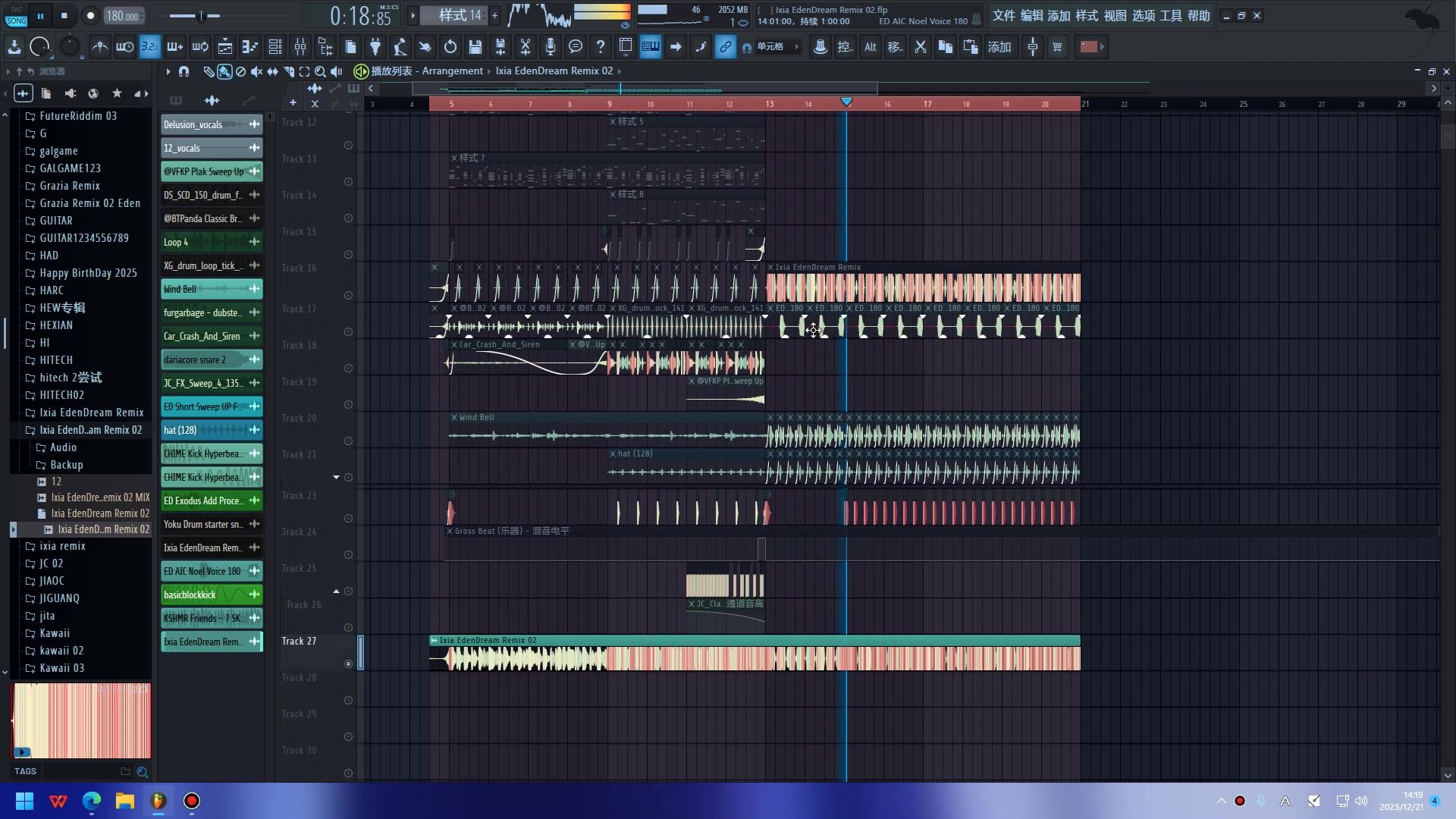Select the Draw pencil tool

[209, 71]
